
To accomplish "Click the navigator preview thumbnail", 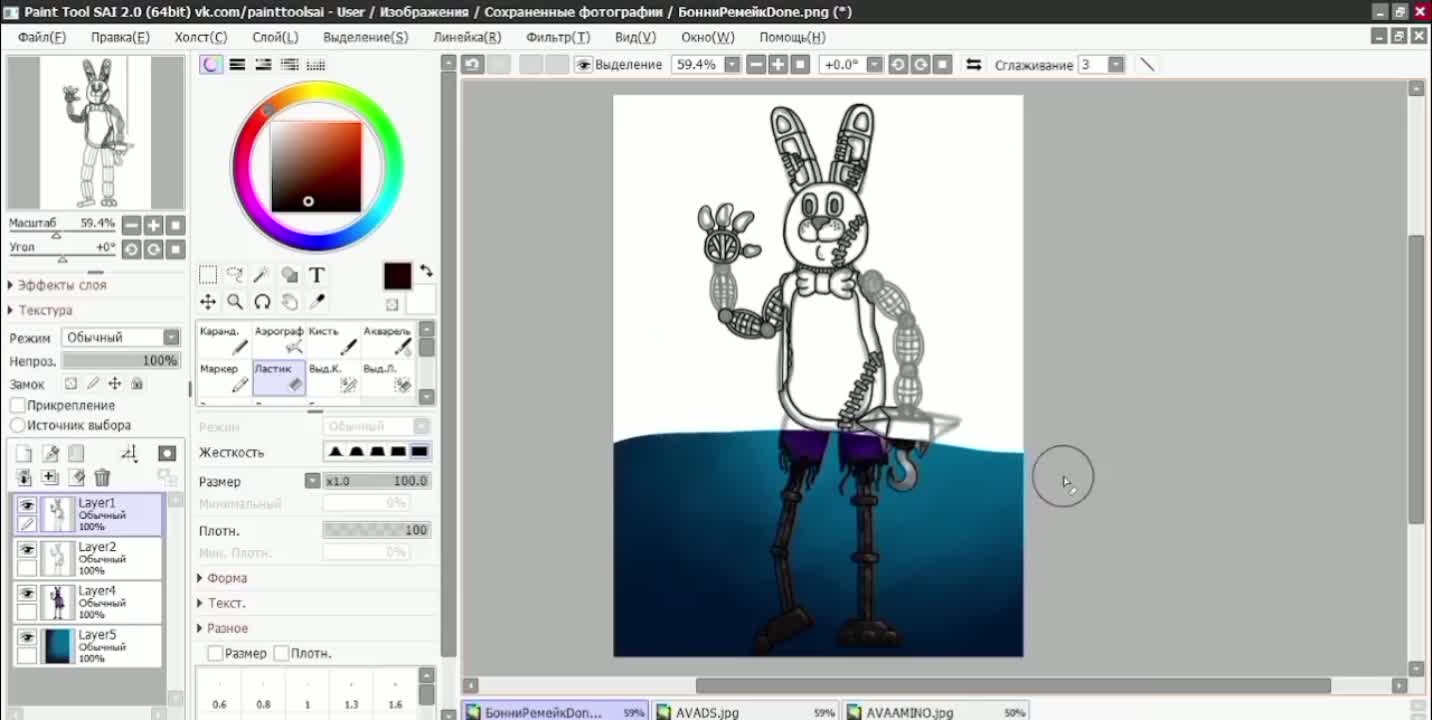I will [96, 132].
